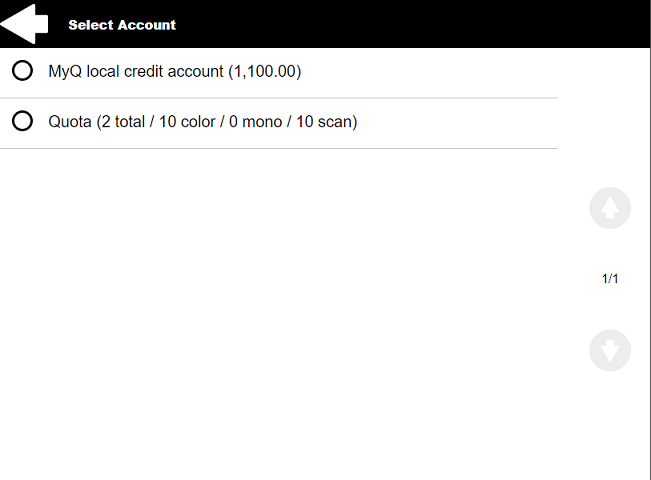This screenshot has height=480, width=651.
Task: Click the 1,100.00 credit balance amount
Action: click(265, 72)
